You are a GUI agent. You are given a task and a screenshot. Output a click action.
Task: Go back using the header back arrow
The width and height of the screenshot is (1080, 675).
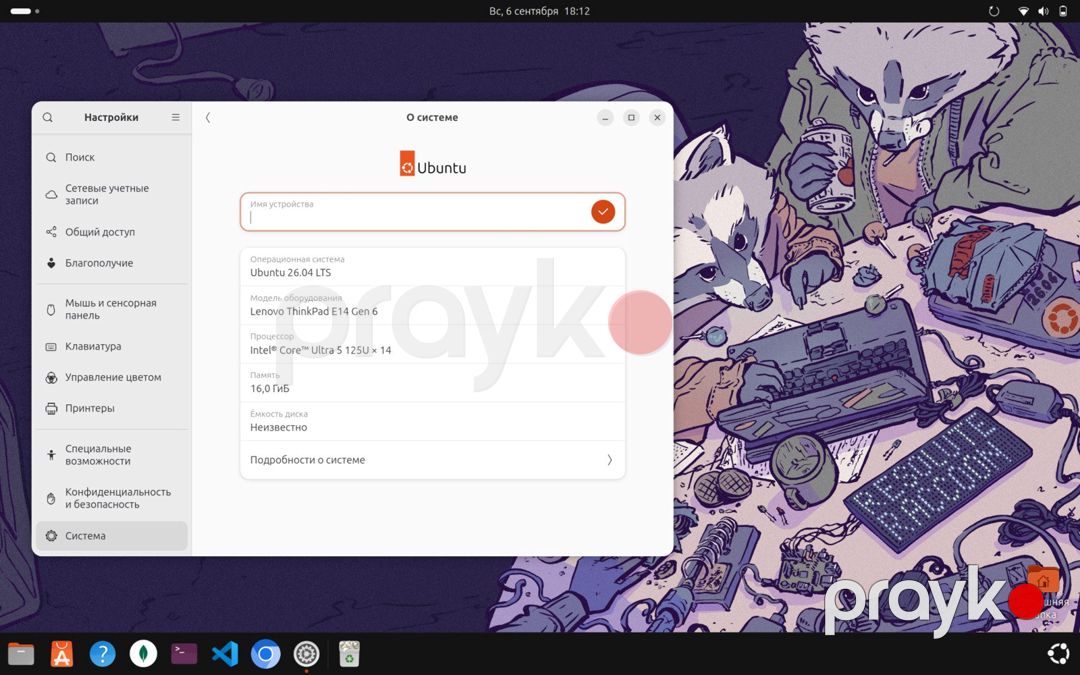[x=208, y=118]
